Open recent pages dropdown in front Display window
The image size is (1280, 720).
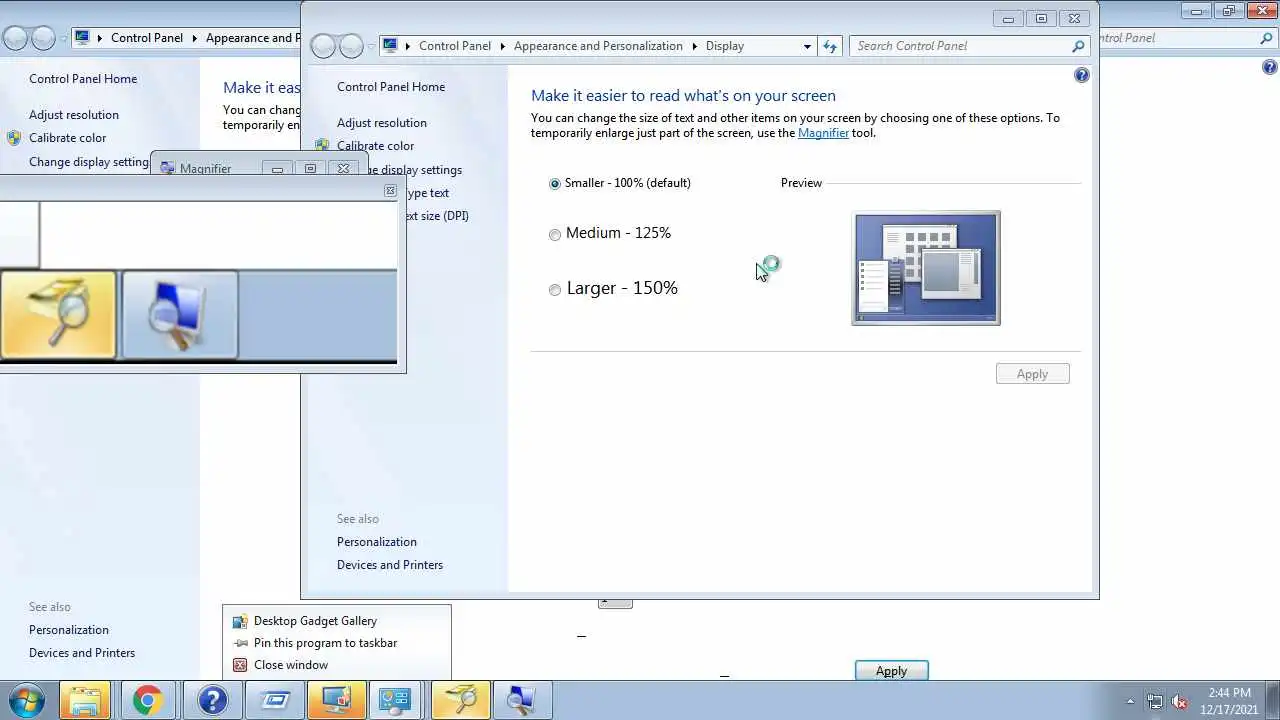coord(371,46)
